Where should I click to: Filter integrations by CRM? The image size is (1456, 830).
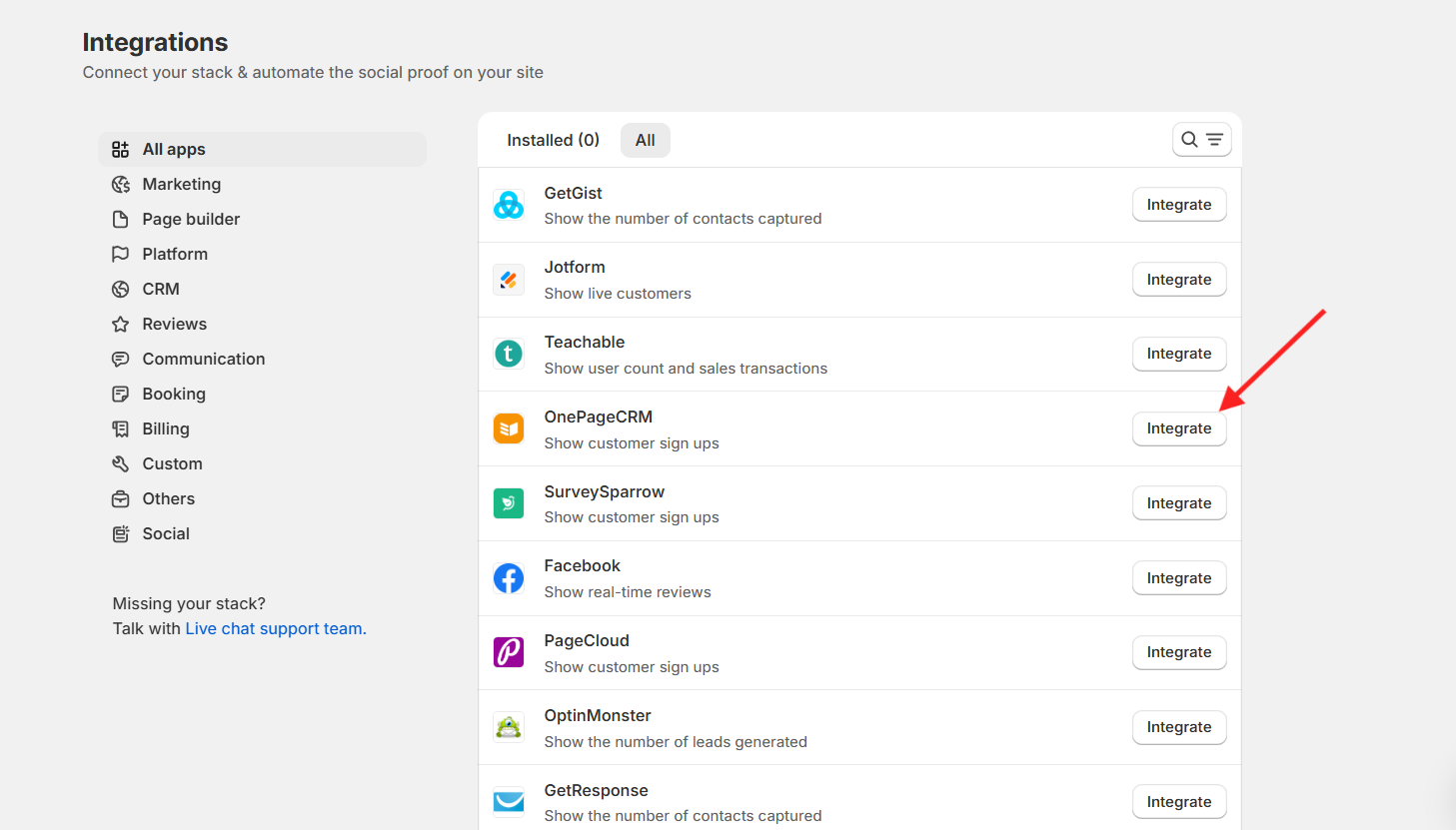[x=263, y=290]
